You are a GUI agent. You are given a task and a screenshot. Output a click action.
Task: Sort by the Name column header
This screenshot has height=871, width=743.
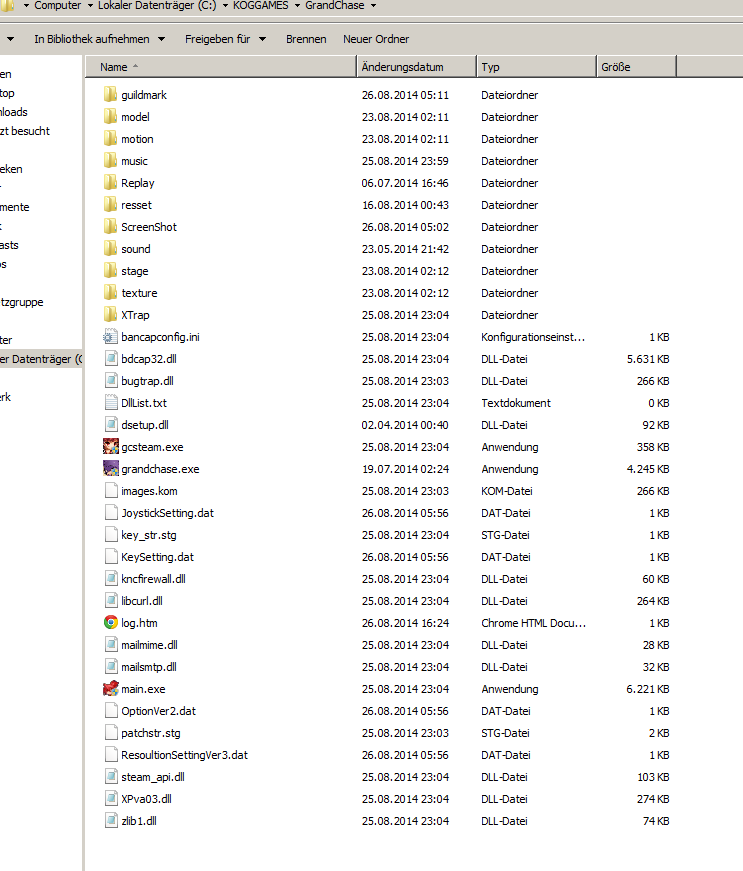click(220, 67)
